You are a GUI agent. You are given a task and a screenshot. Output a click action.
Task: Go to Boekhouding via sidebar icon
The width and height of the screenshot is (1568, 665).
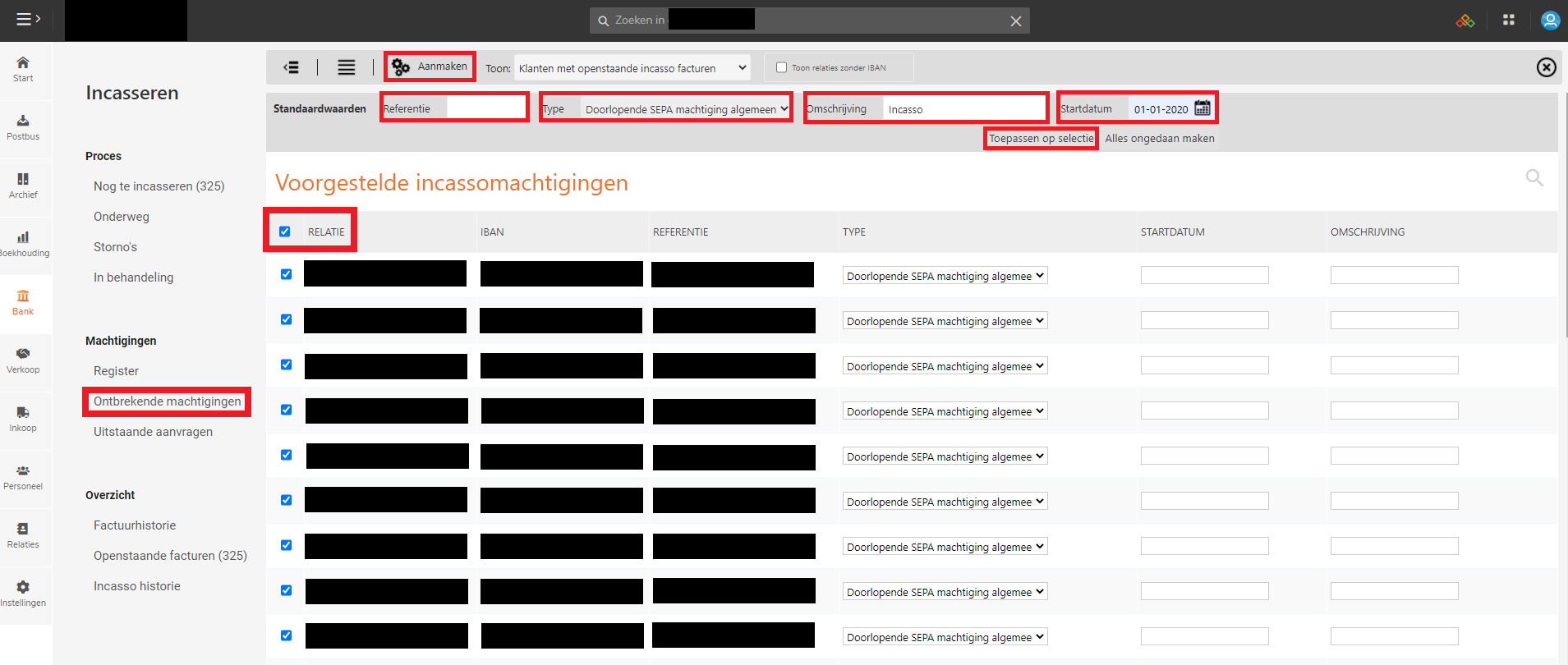23,238
